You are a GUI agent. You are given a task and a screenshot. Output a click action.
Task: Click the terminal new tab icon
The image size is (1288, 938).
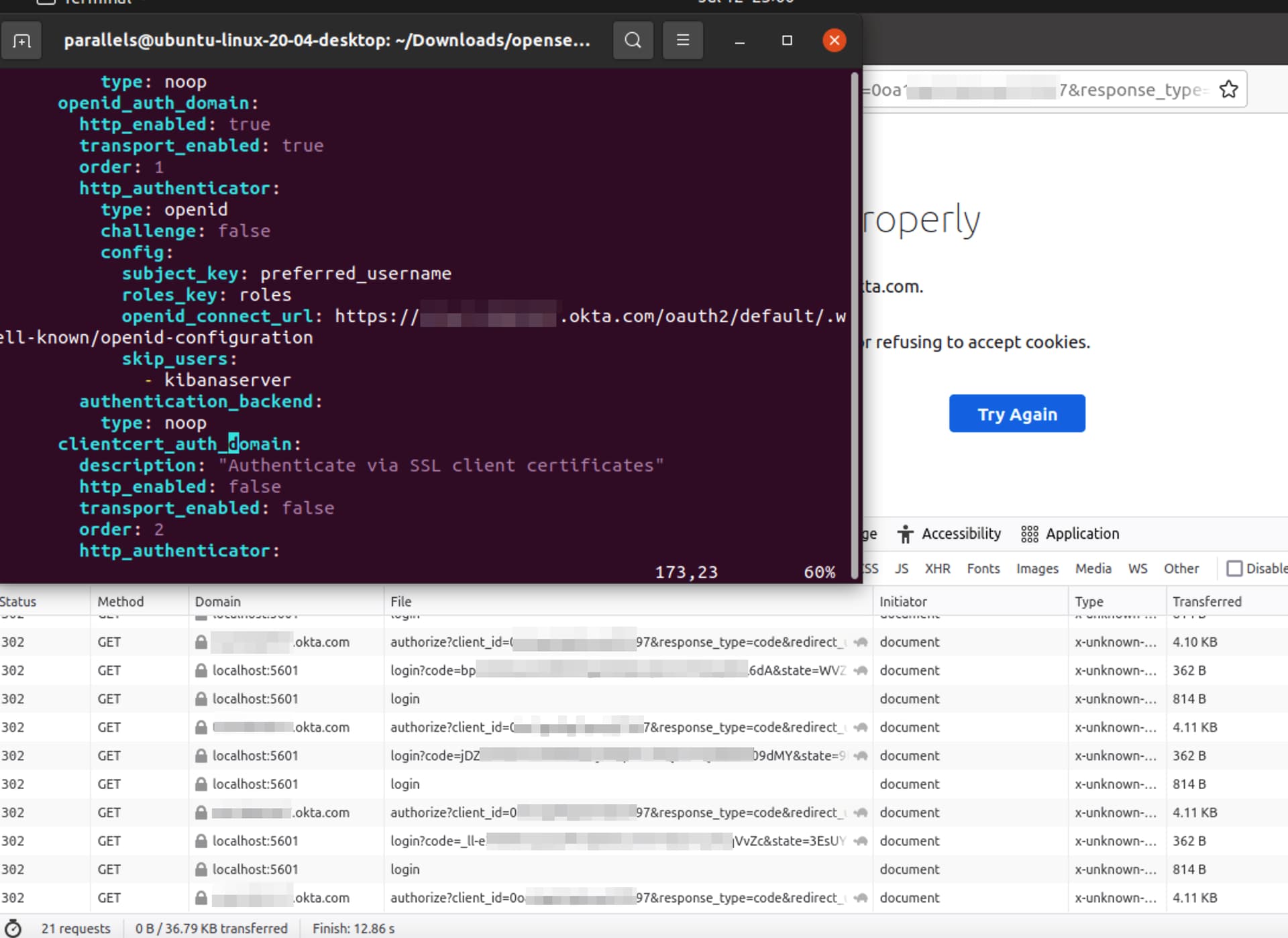tap(21, 41)
